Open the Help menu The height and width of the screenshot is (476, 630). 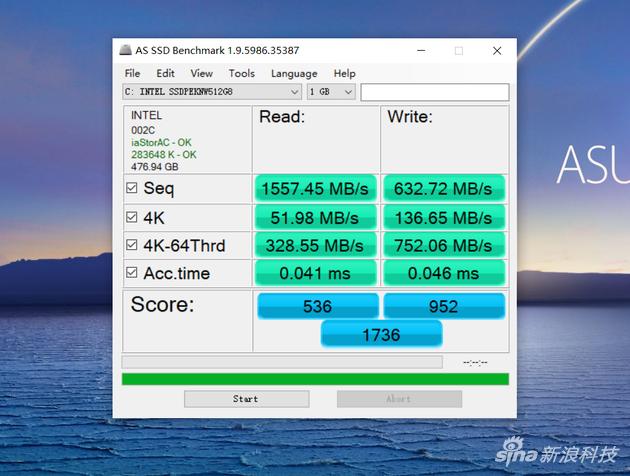click(x=344, y=74)
